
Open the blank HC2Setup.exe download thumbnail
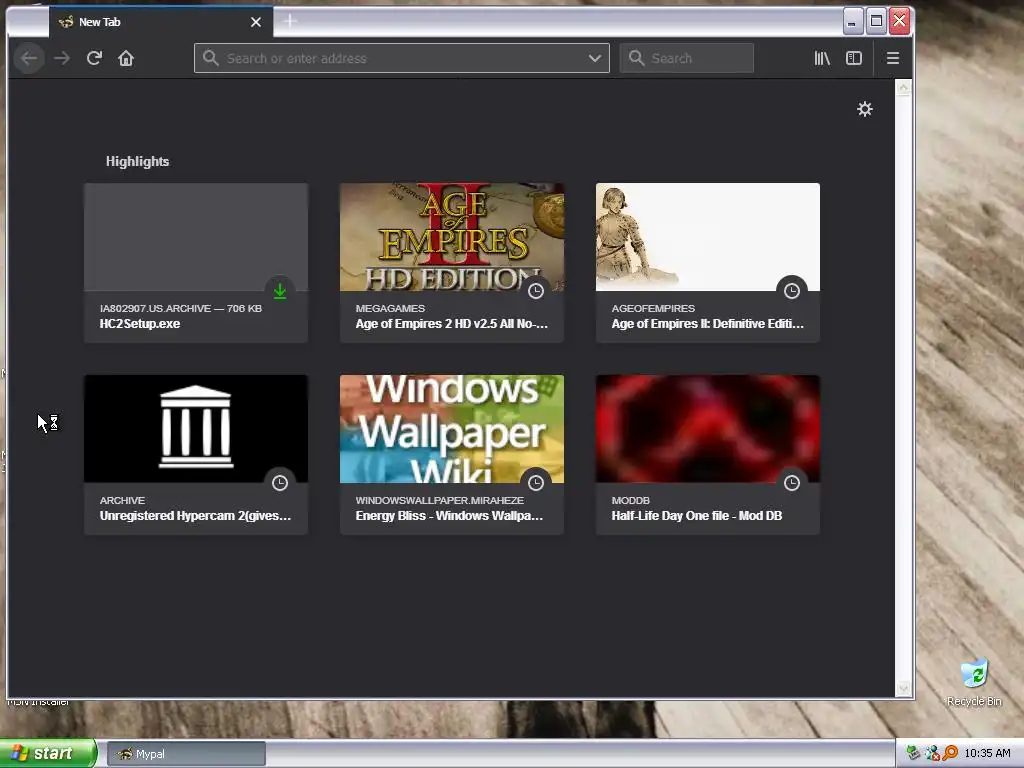coord(196,237)
